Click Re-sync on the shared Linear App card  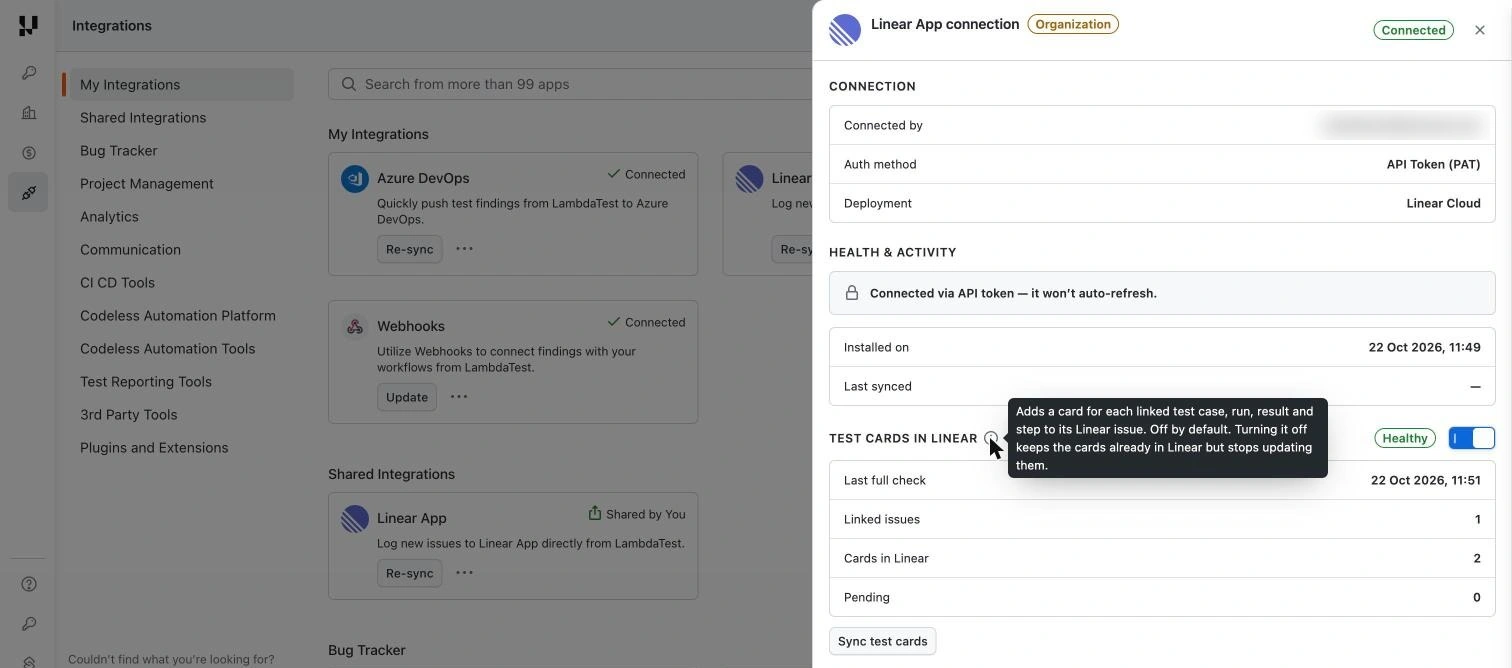(409, 573)
